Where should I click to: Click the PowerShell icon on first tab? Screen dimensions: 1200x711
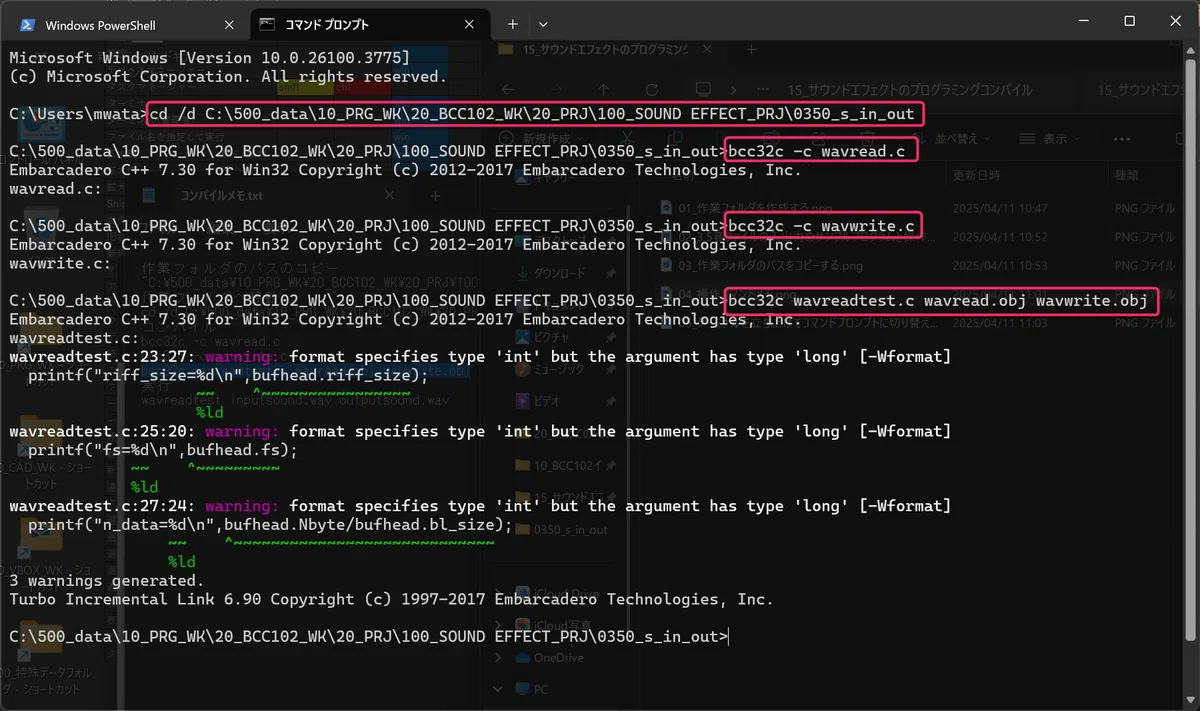point(28,24)
